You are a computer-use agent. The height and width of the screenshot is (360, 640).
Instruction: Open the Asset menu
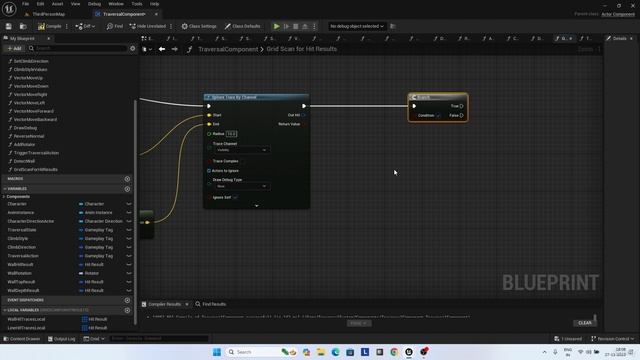57,4
